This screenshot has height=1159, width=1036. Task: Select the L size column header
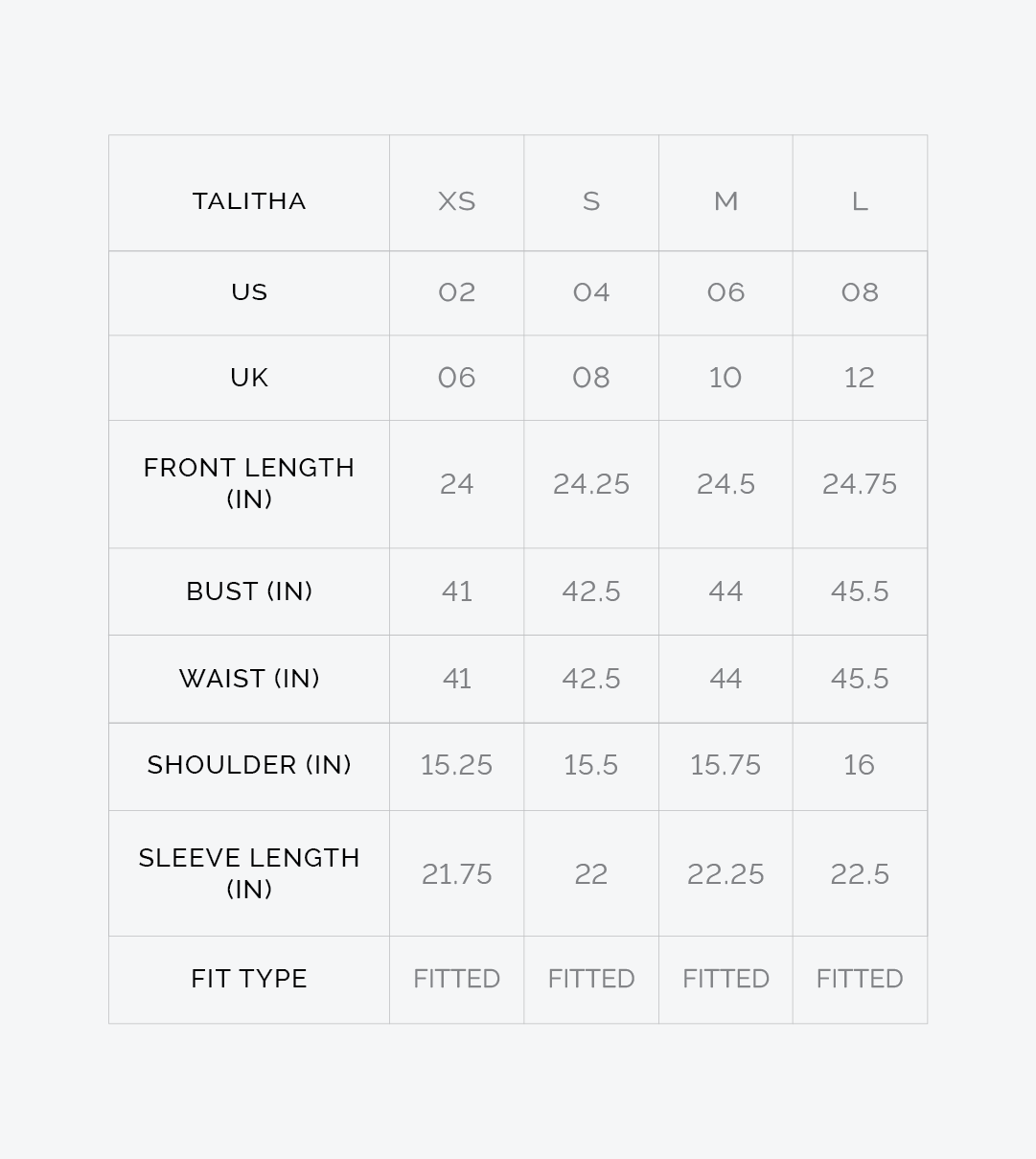860,201
